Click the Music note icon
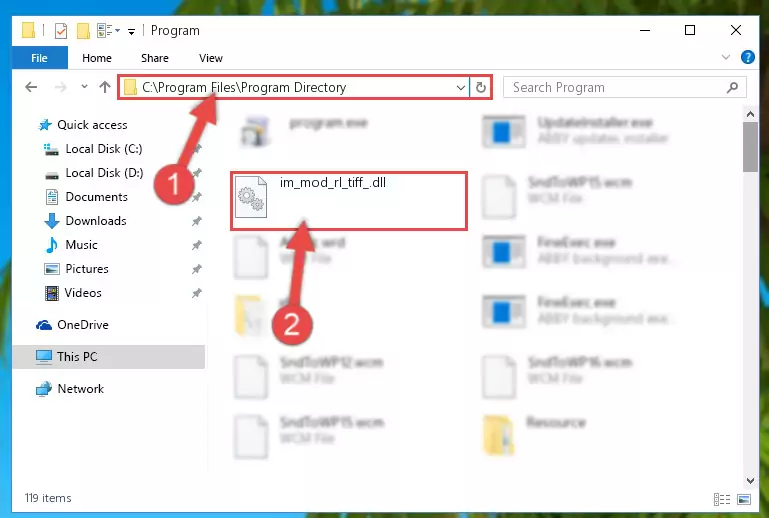Screen dimensions: 769x518 tap(51, 245)
